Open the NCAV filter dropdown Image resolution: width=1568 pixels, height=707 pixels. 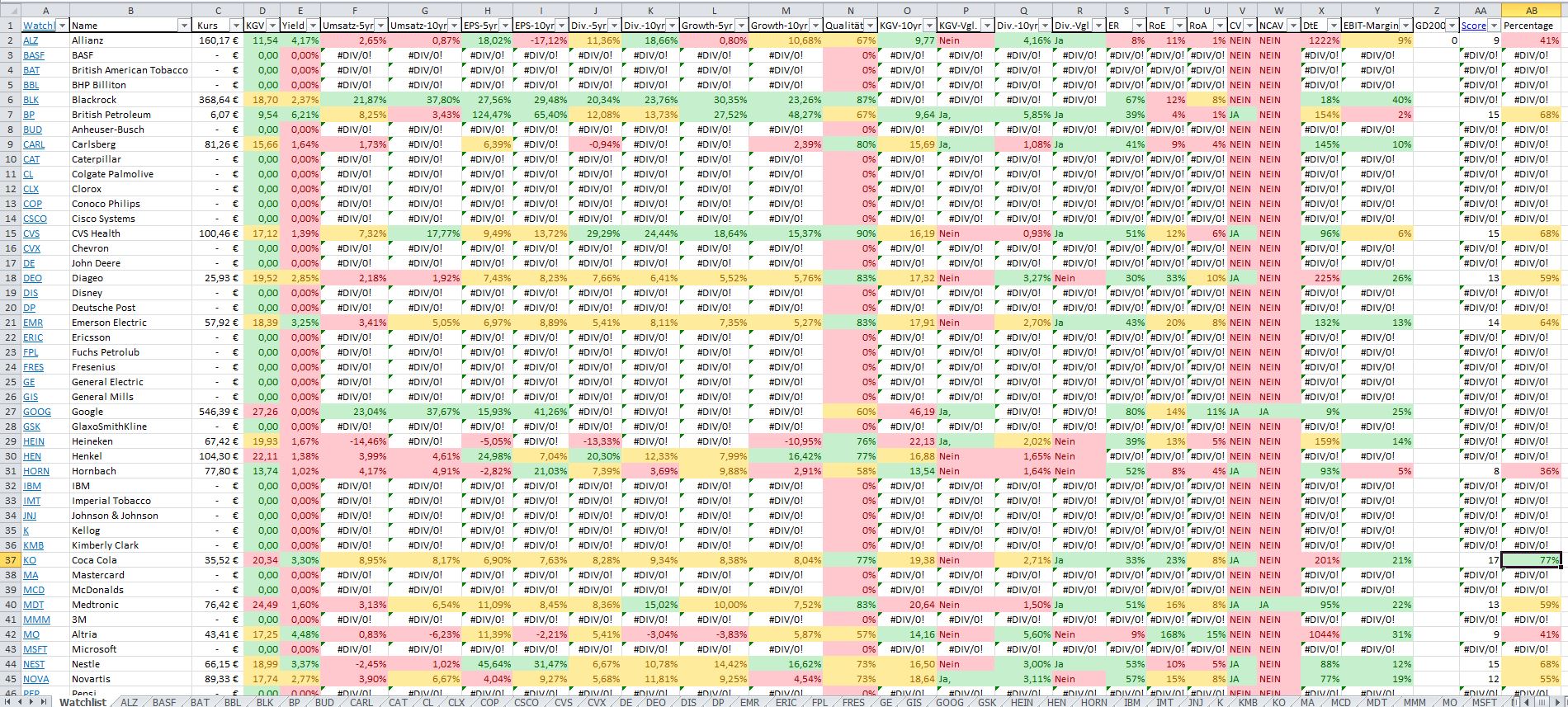click(x=1293, y=26)
